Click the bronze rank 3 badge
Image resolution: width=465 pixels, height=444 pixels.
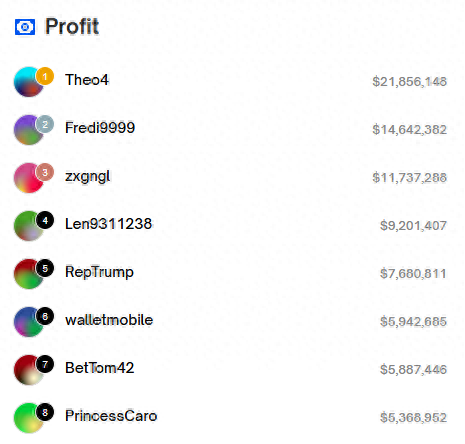tap(45, 172)
